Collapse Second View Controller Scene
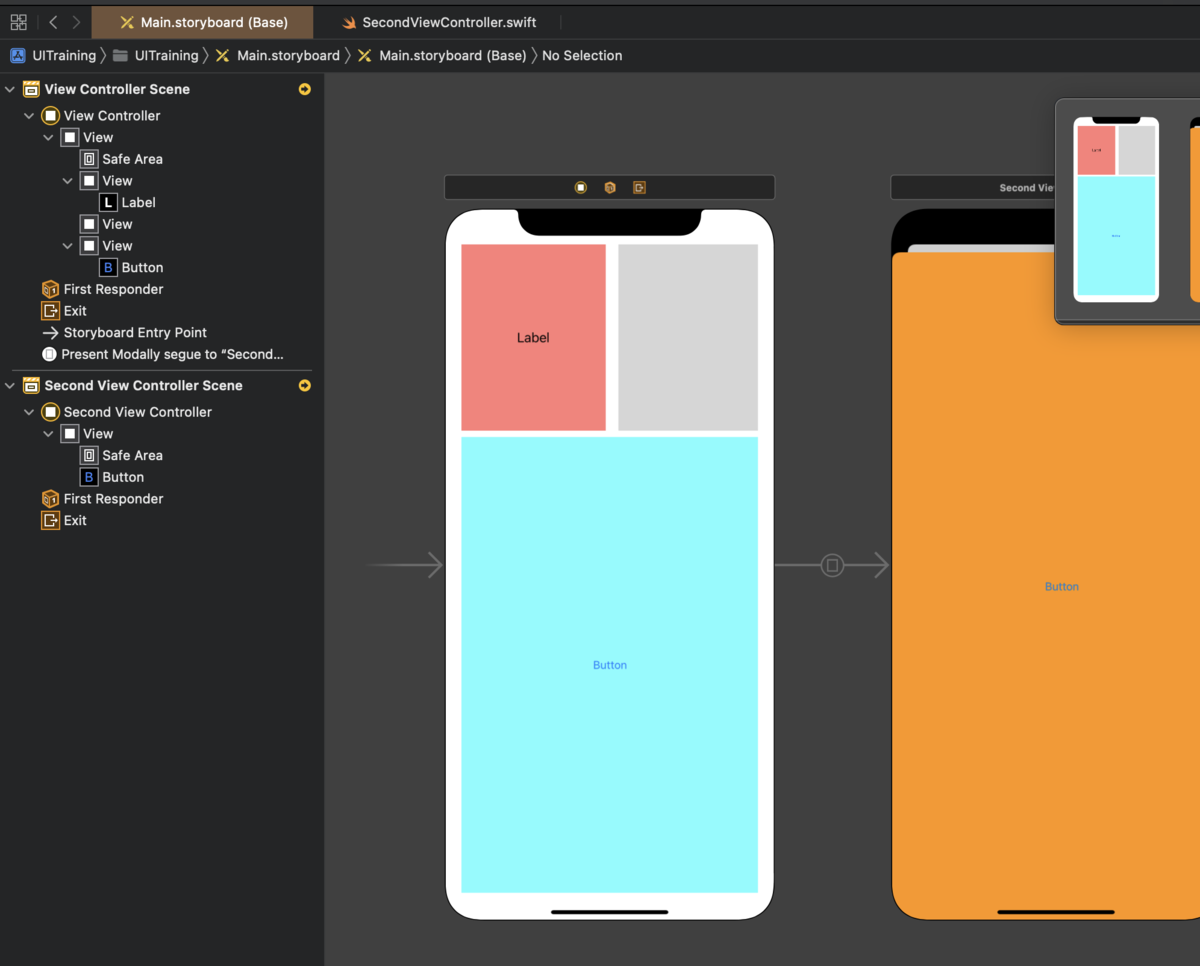This screenshot has width=1200, height=966. 10,385
